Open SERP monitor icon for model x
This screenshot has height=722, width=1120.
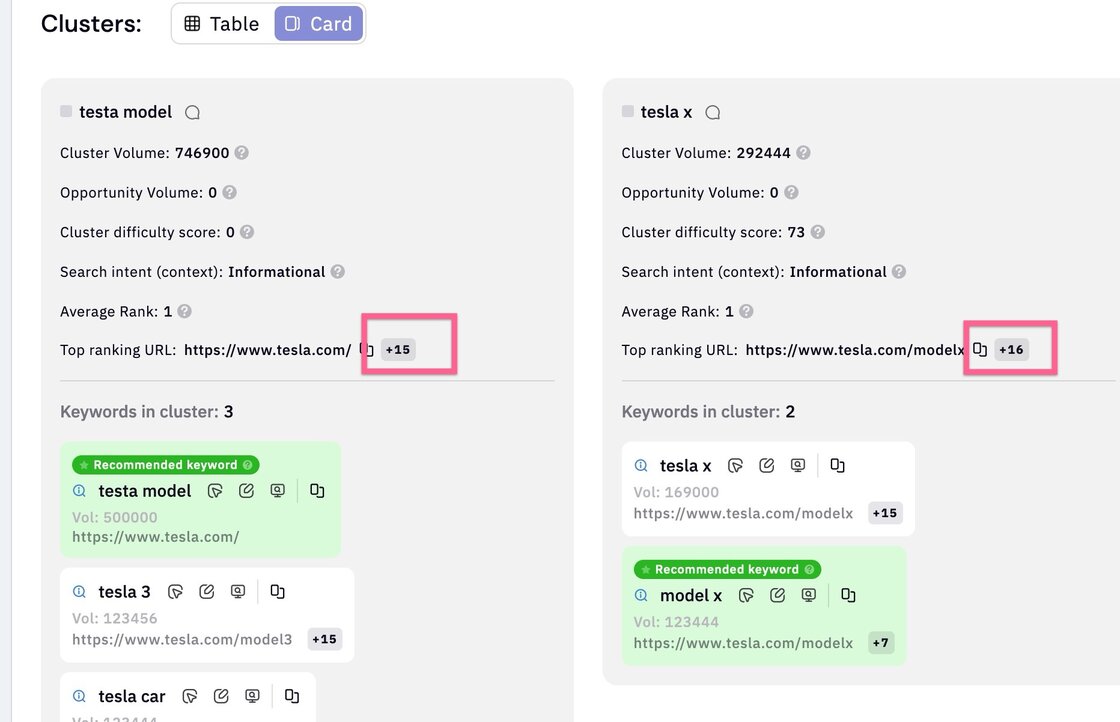[x=809, y=595]
